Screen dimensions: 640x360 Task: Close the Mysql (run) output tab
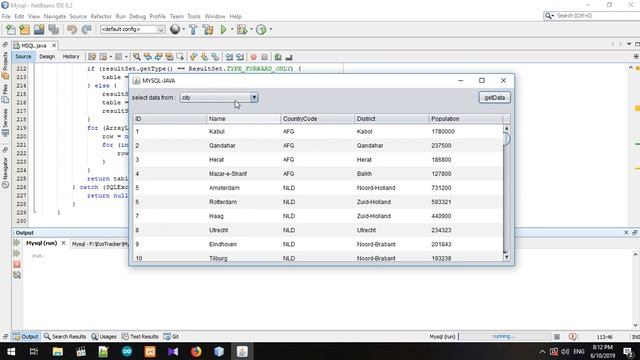click(x=63, y=243)
